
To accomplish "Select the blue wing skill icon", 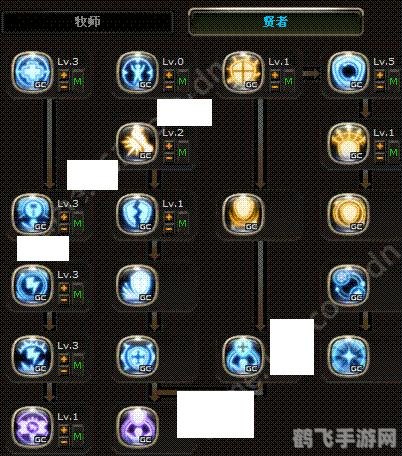I will (x=137, y=285).
